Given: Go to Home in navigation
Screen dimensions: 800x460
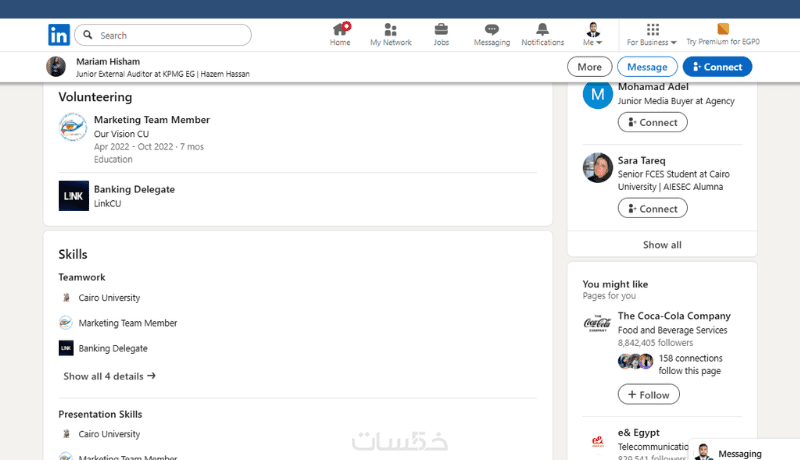Looking at the screenshot, I should tap(340, 35).
